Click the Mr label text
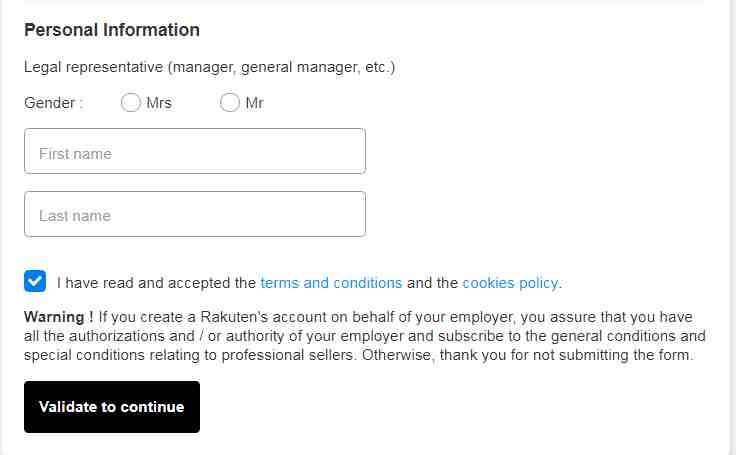 click(254, 102)
